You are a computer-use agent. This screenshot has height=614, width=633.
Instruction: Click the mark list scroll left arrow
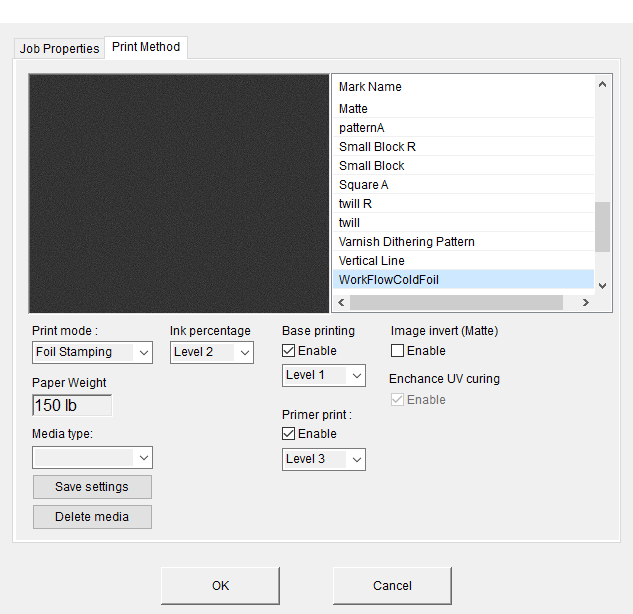[x=341, y=302]
